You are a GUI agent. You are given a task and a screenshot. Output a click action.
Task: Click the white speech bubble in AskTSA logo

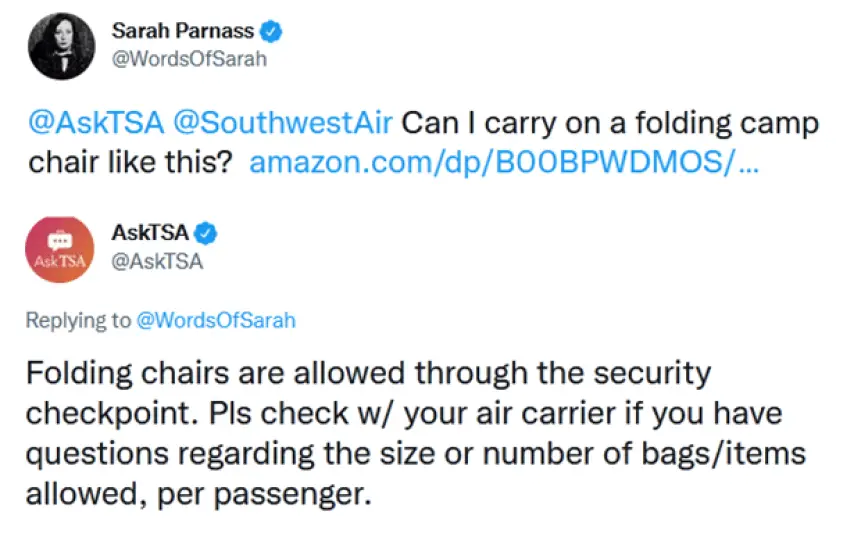(x=61, y=241)
